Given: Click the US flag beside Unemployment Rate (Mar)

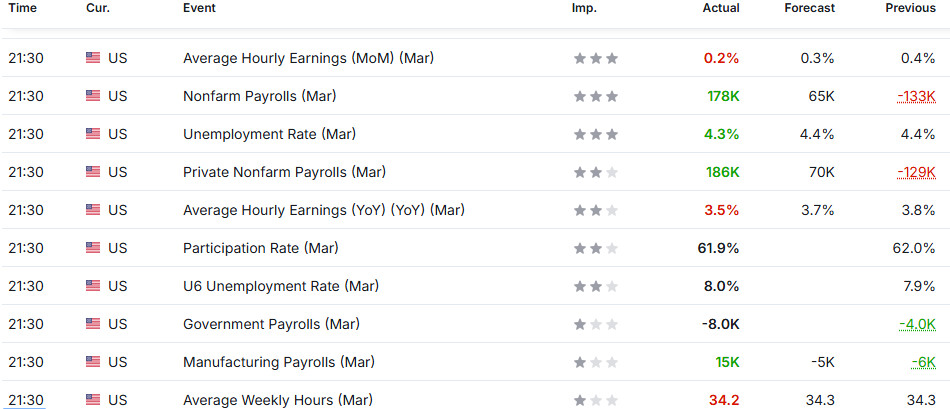Looking at the screenshot, I should 93,134.
